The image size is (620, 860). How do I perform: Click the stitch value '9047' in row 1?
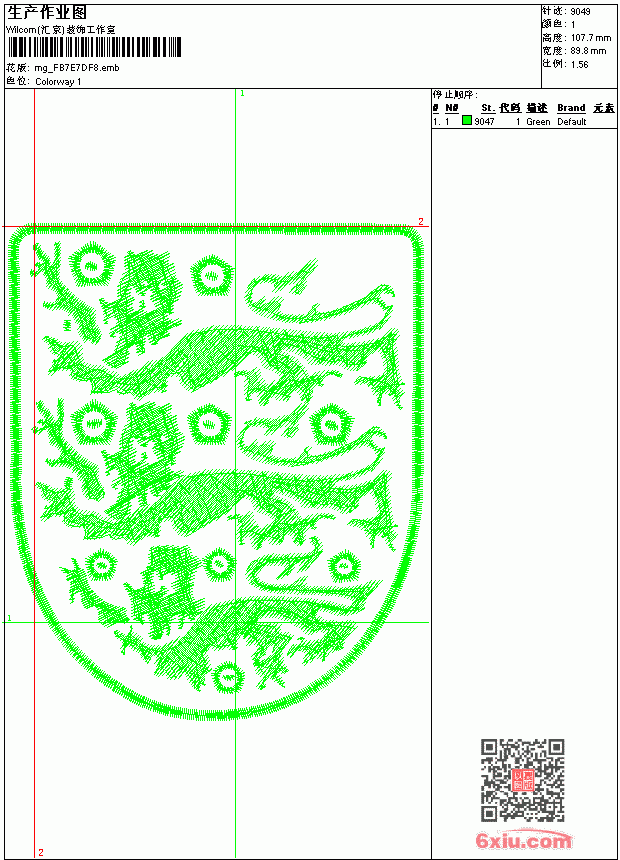click(x=484, y=122)
